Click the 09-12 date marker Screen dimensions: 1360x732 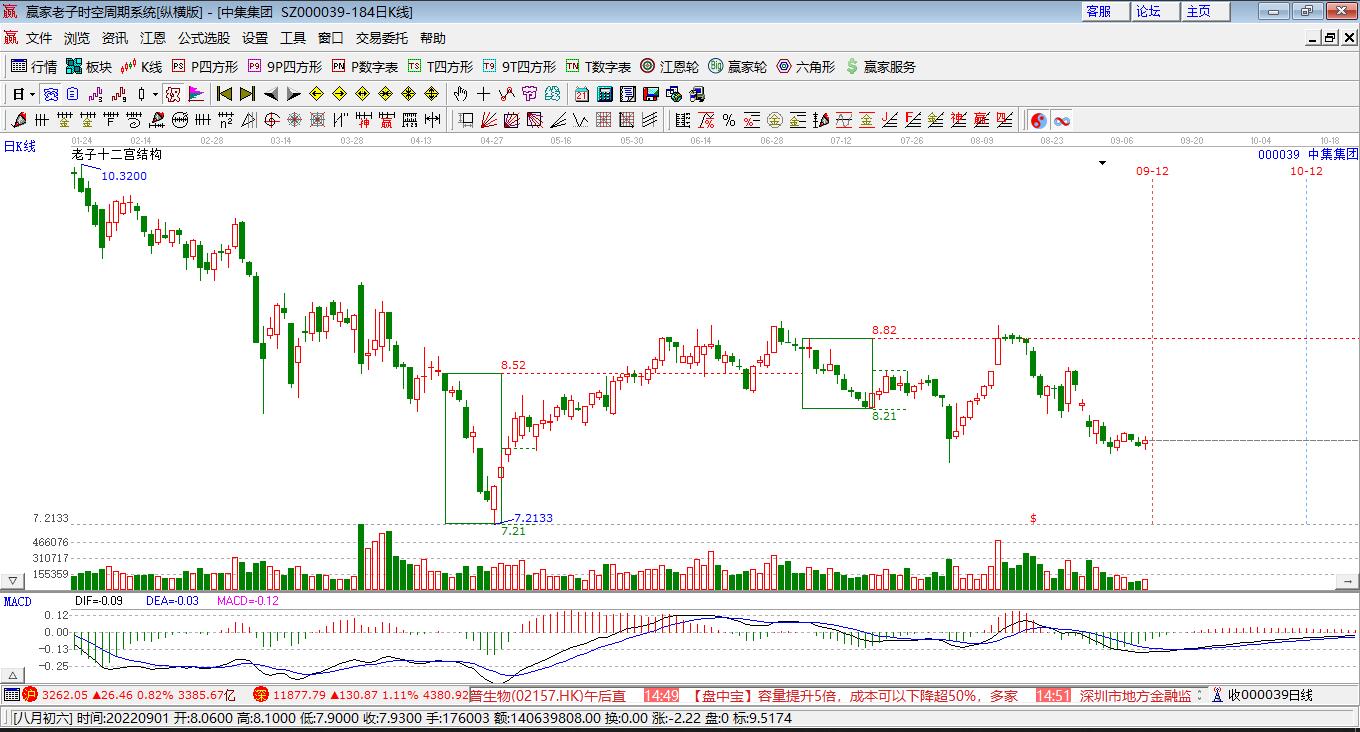[1152, 171]
